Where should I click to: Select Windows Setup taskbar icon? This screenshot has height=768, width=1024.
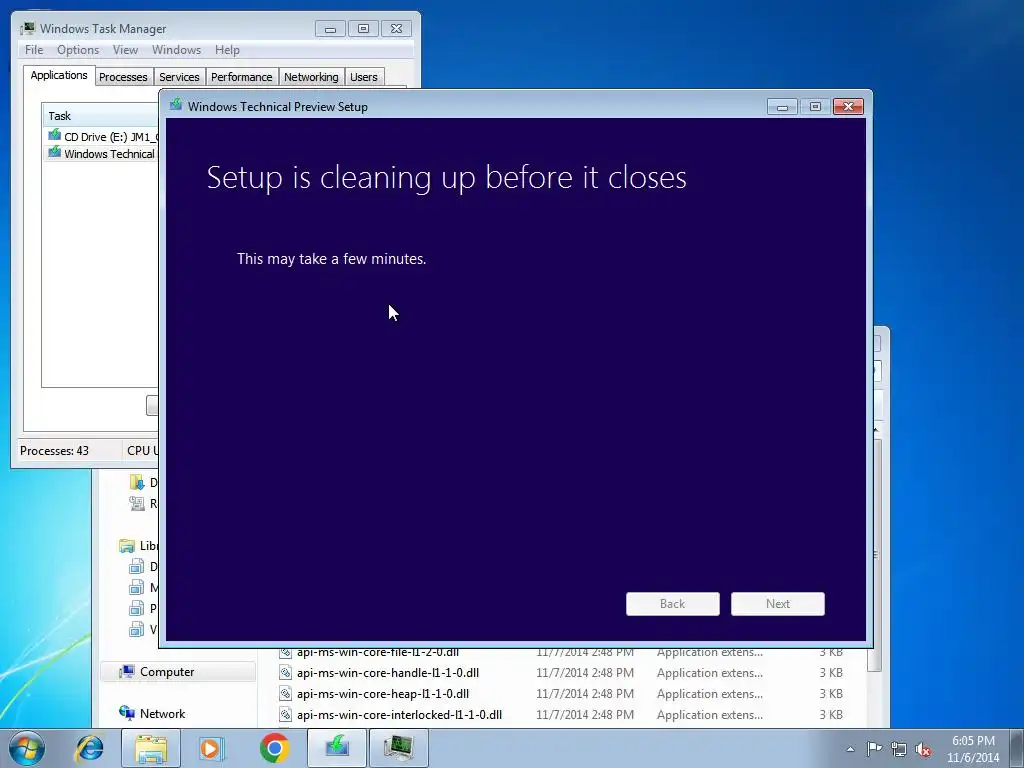[336, 748]
